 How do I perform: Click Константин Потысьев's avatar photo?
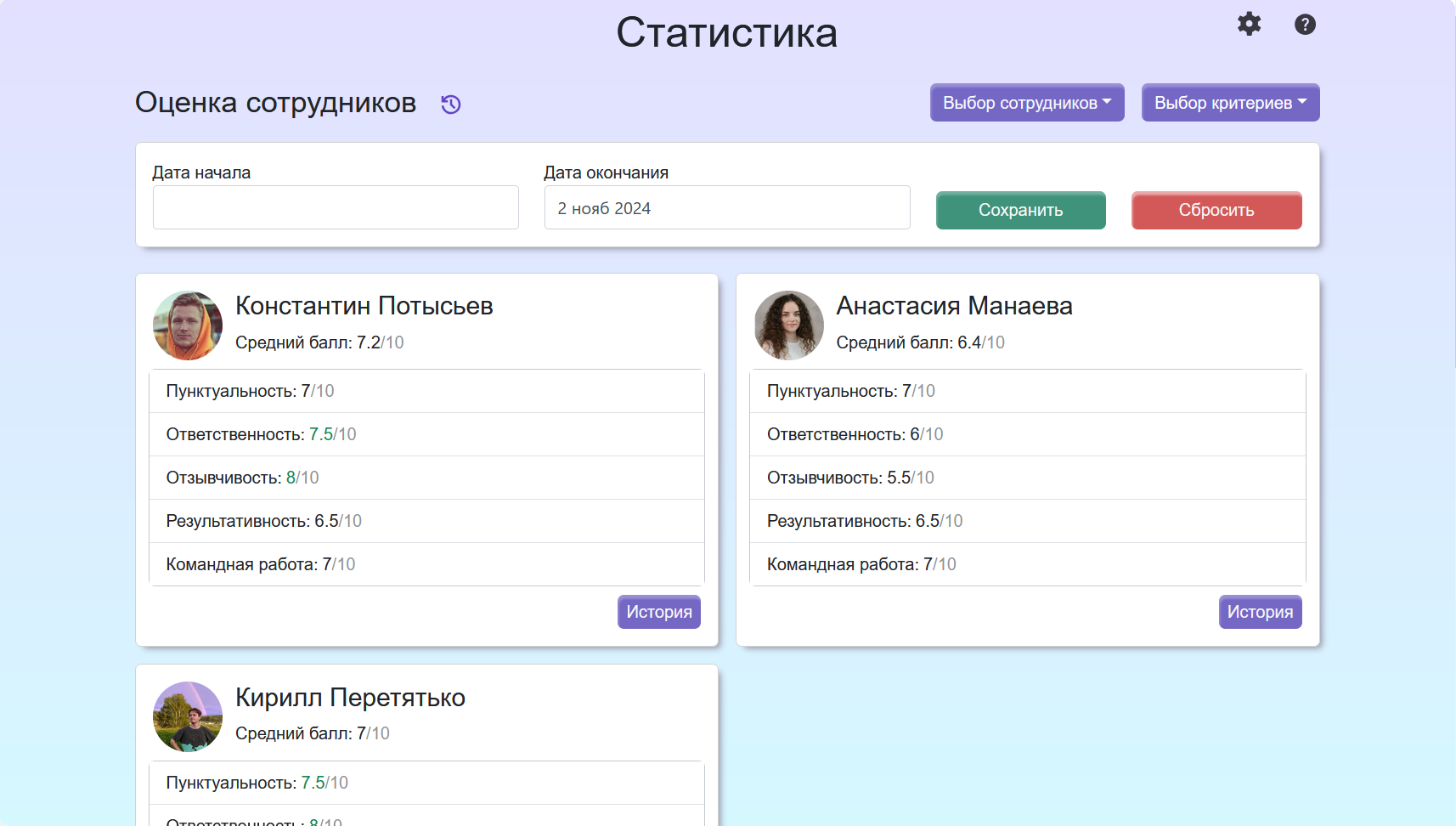pyautogui.click(x=188, y=325)
